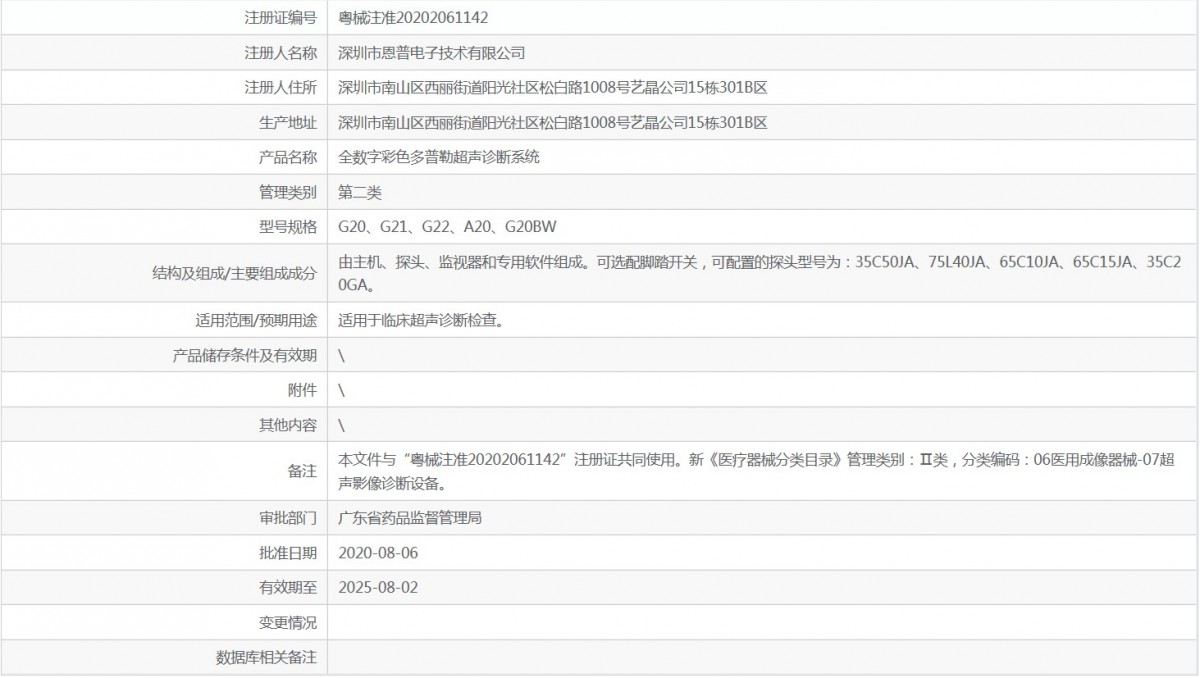Click the address value in the 生产地址 row
Viewport: 1200px width, 678px height.
point(553,122)
